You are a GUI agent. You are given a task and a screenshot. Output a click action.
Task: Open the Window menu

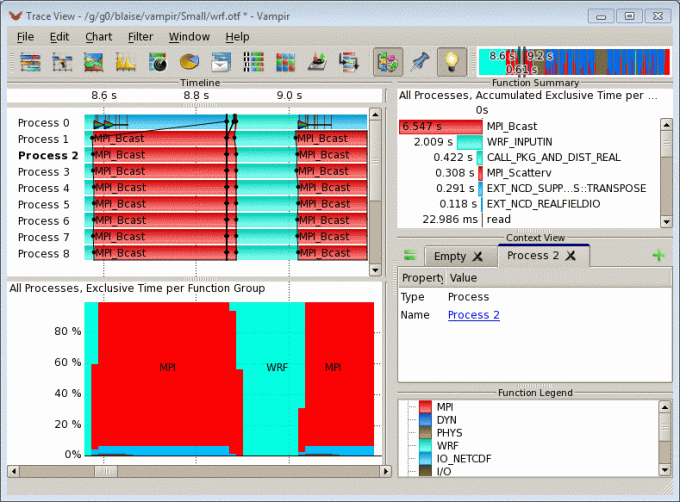pos(189,37)
